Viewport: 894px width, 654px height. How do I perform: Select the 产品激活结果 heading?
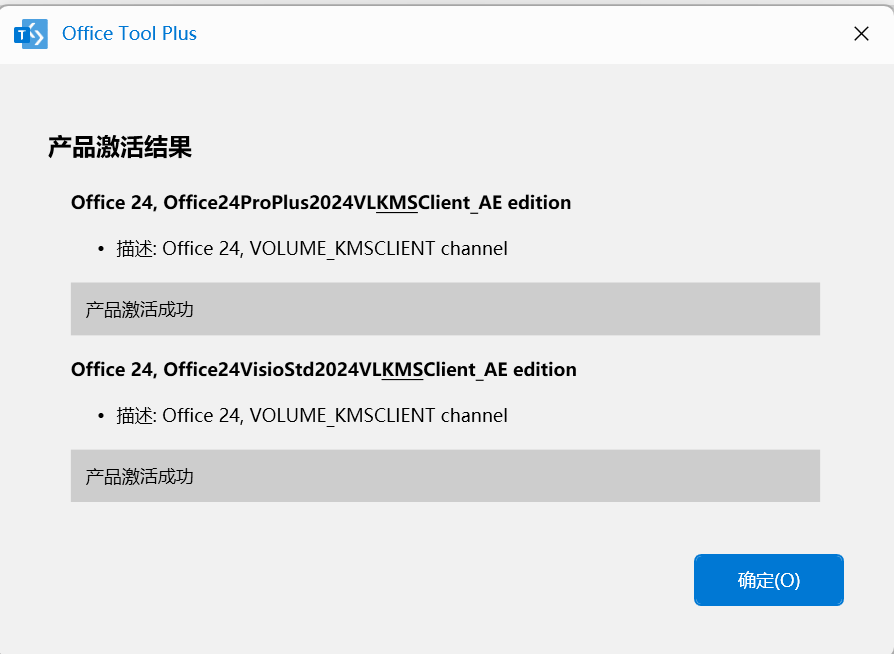tap(120, 147)
